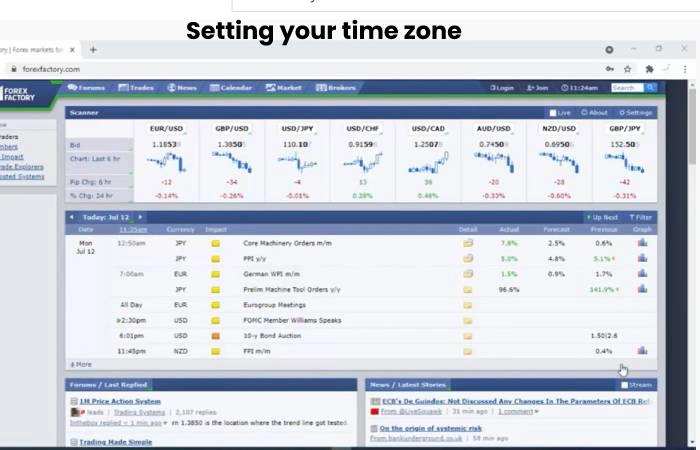Screen dimensions: 700x450
Task: Click the blue search magnifier button
Action: [650, 88]
